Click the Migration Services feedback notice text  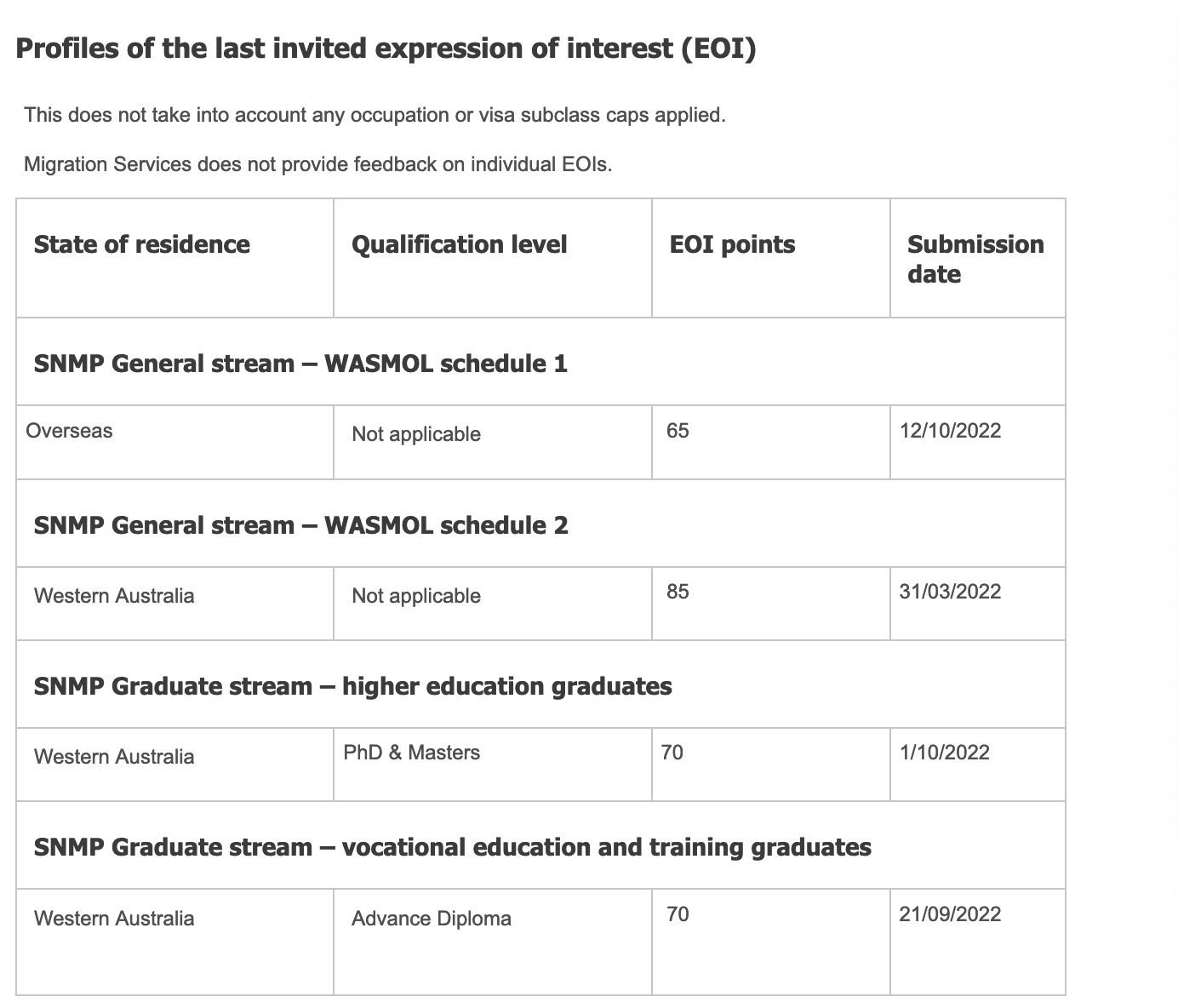point(318,164)
